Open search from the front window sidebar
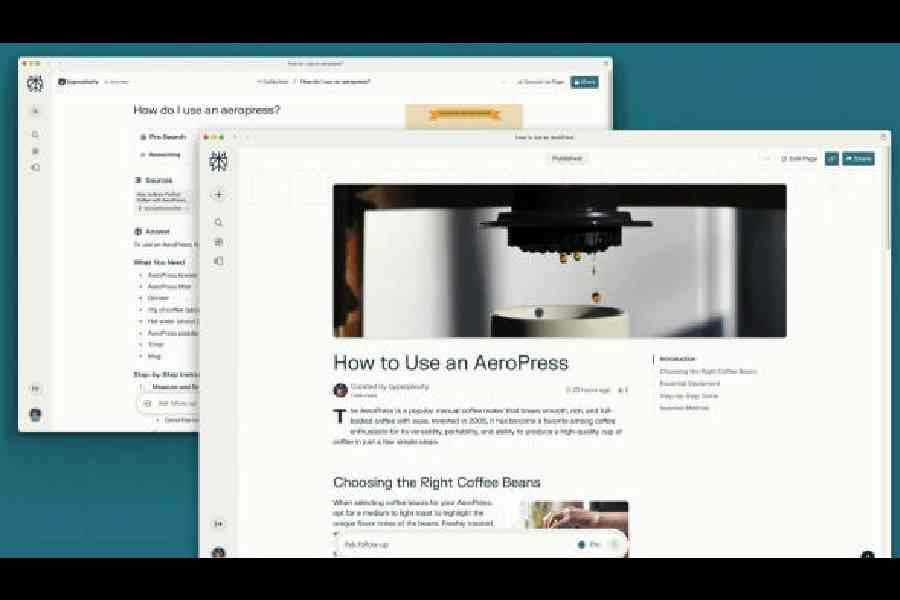Viewport: 900px width, 600px height. click(219, 222)
